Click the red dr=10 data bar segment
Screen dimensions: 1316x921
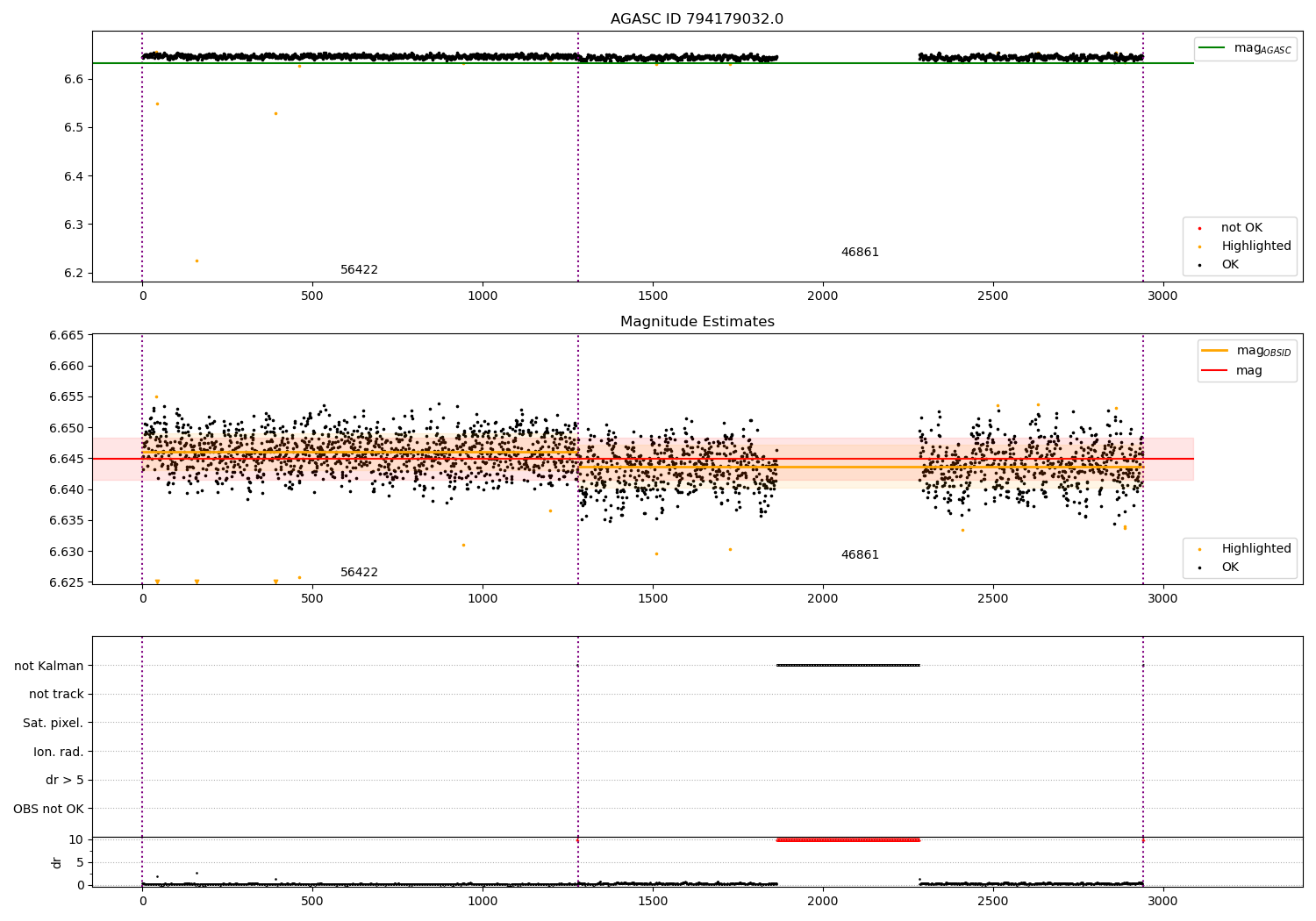coord(848,839)
